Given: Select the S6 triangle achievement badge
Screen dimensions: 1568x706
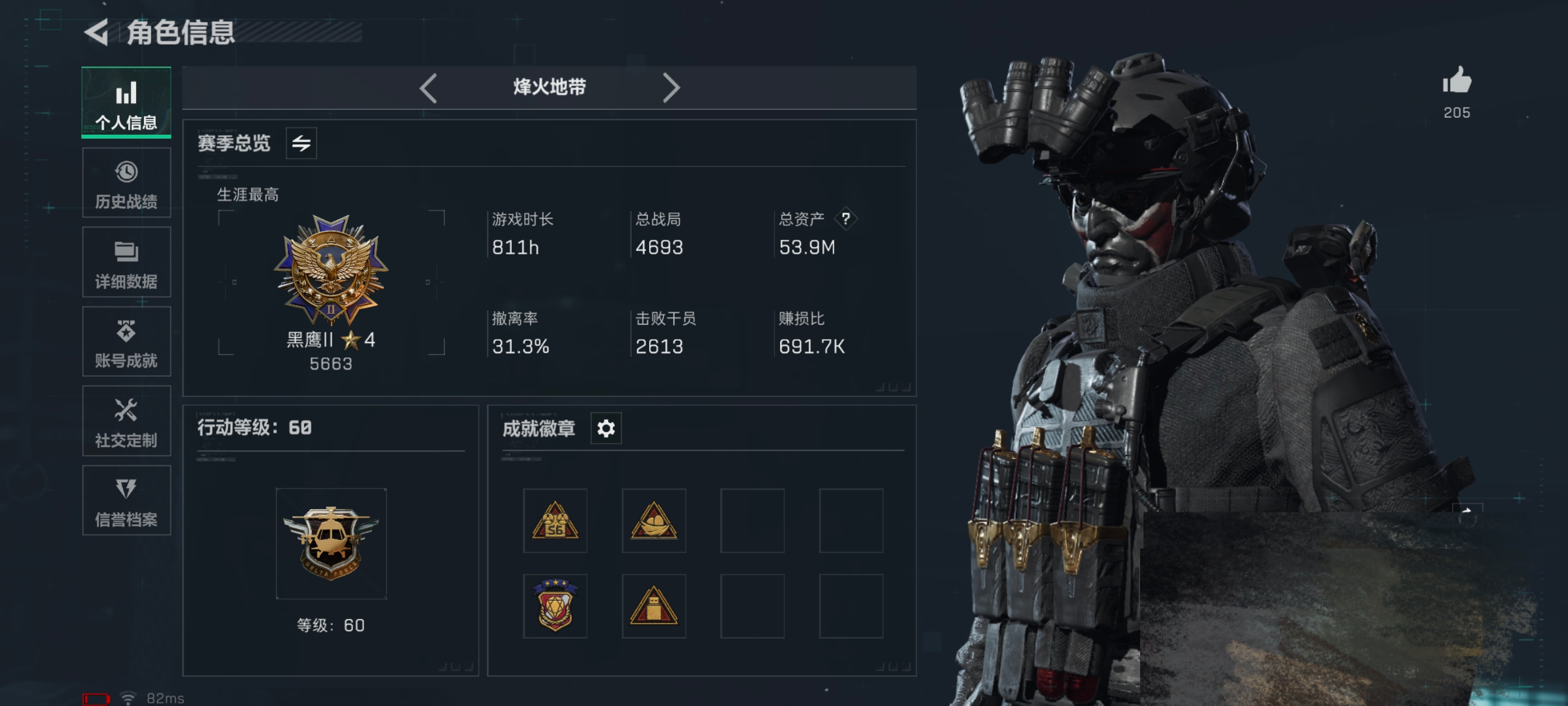Looking at the screenshot, I should pos(554,521).
